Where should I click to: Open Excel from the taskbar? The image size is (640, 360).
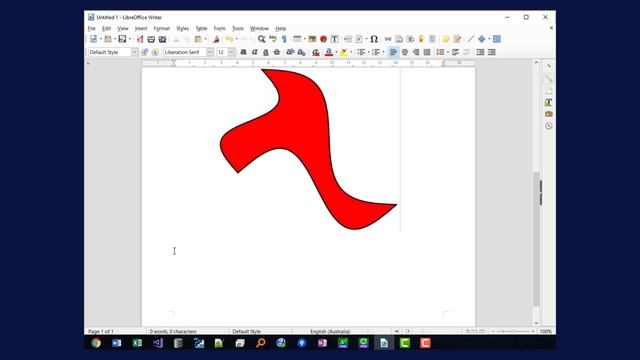pos(137,343)
